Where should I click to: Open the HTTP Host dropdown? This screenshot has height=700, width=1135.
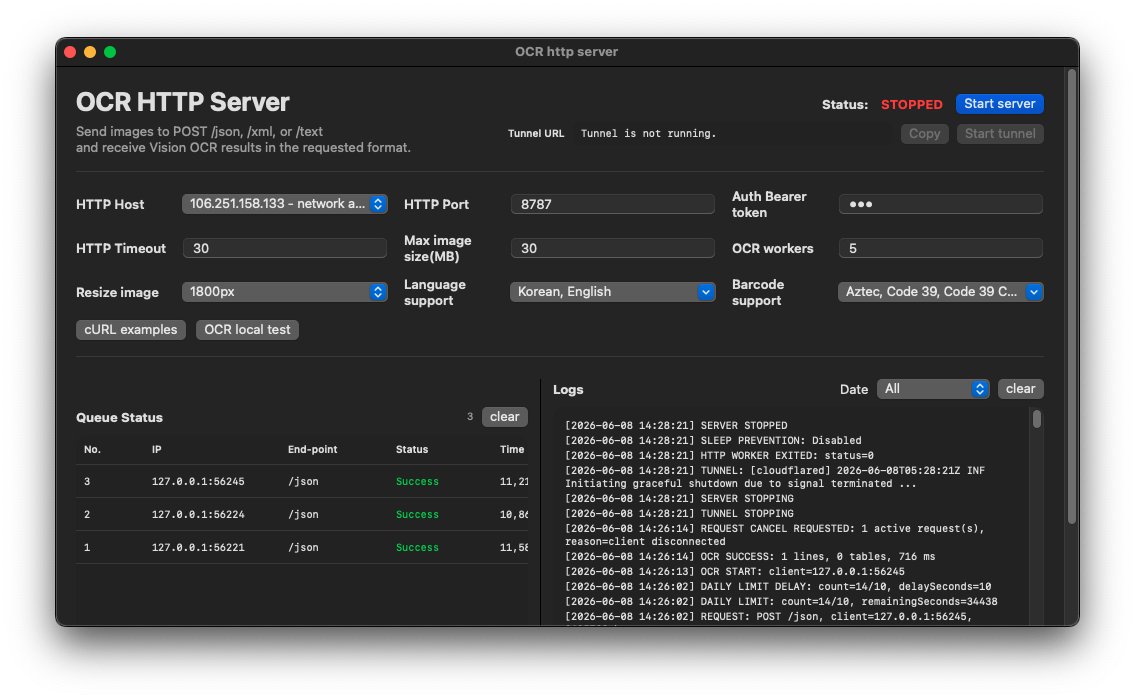284,204
